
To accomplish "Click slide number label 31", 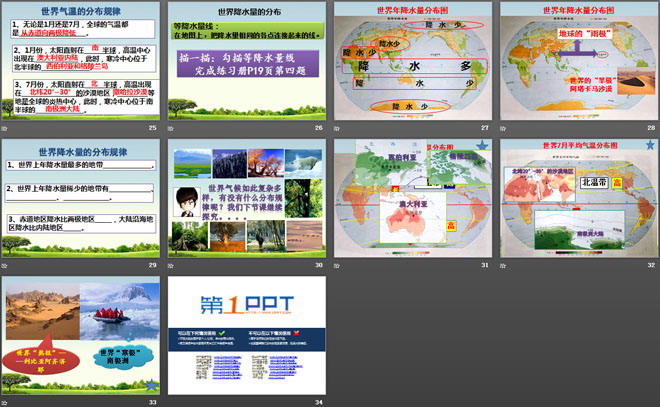I will coord(485,265).
